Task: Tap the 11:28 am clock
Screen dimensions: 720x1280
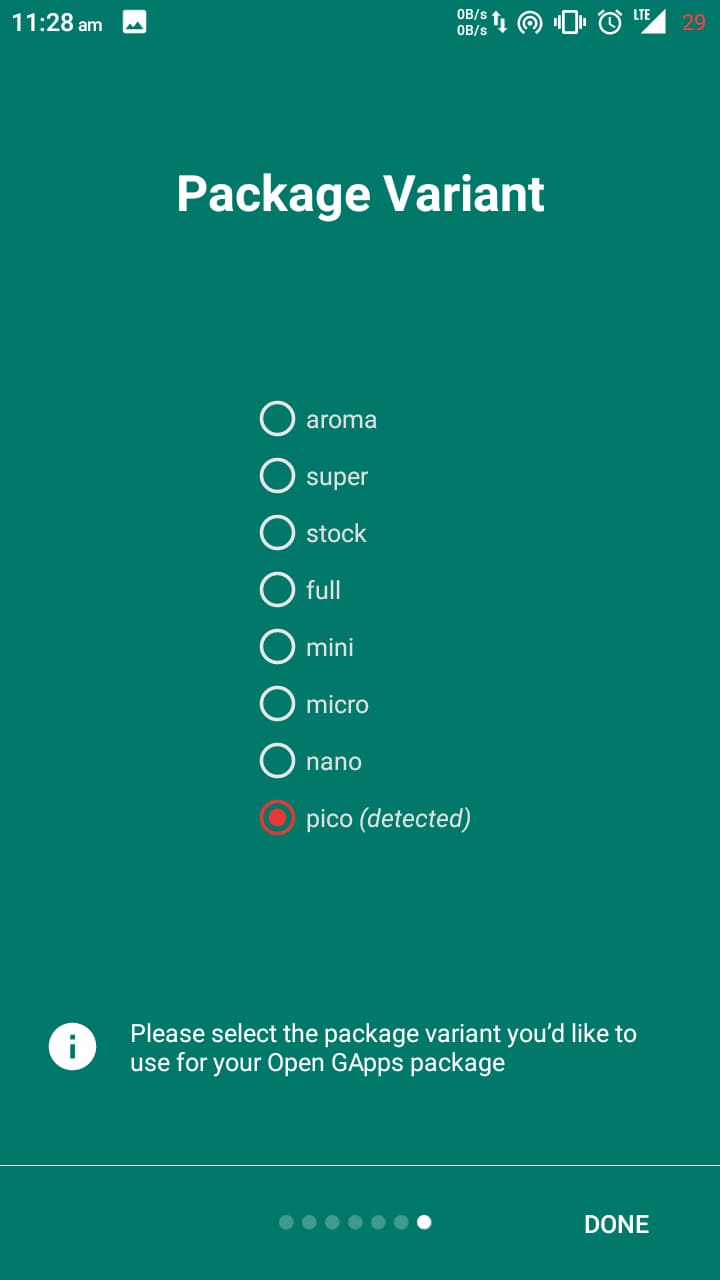Action: [57, 23]
